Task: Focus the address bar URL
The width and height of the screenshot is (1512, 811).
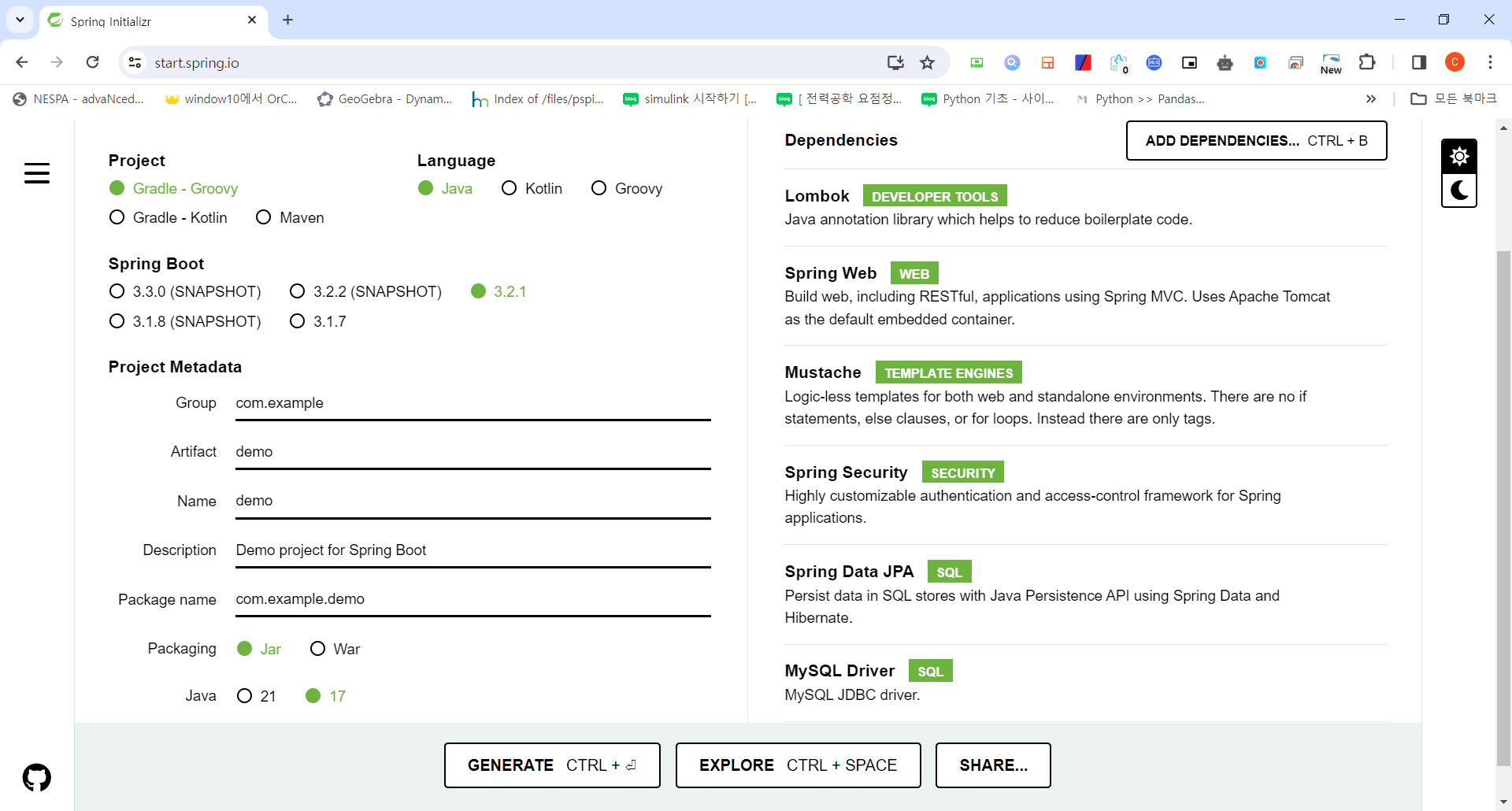Action: point(512,62)
